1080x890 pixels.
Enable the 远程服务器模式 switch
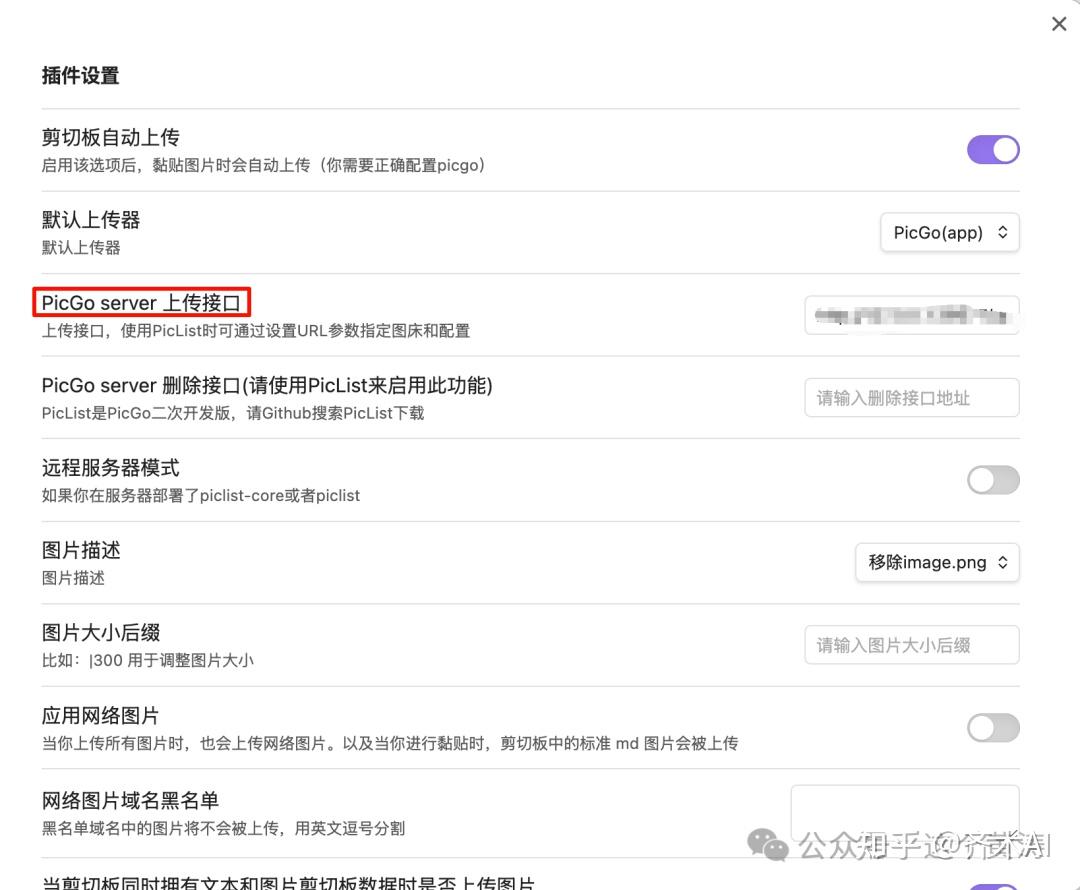(993, 480)
